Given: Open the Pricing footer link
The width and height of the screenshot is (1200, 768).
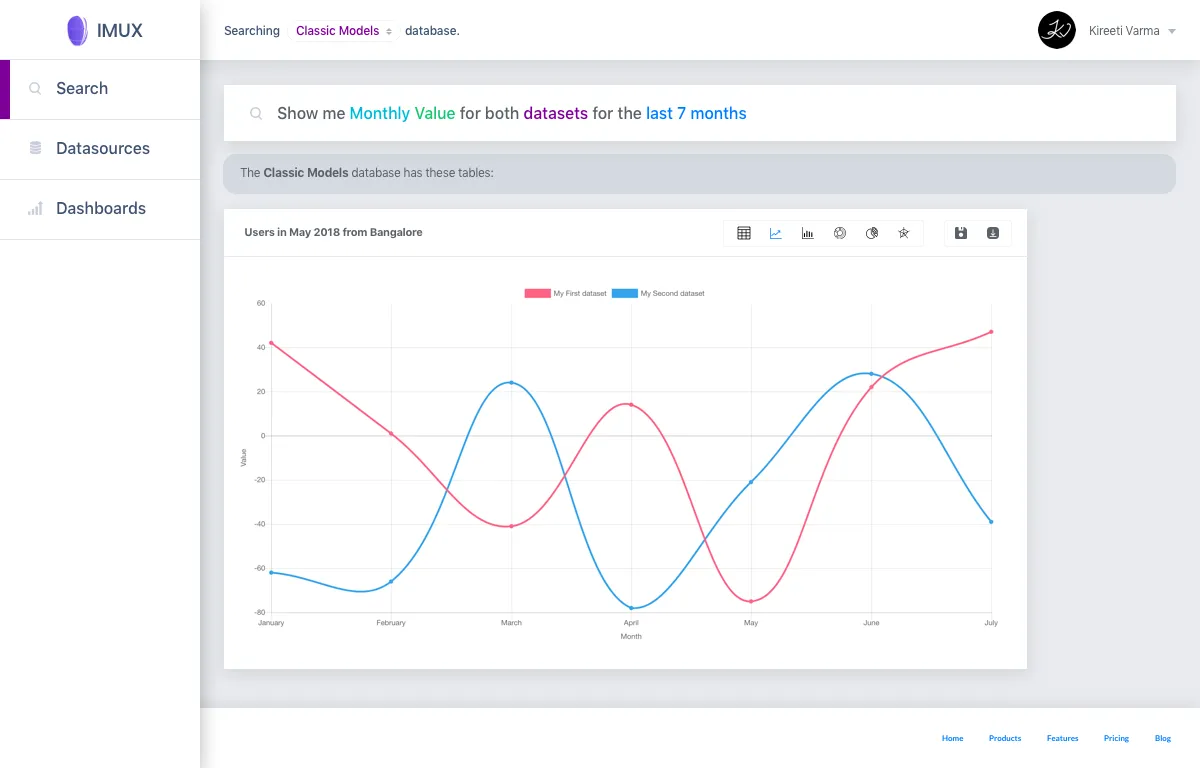Looking at the screenshot, I should tap(1116, 738).
